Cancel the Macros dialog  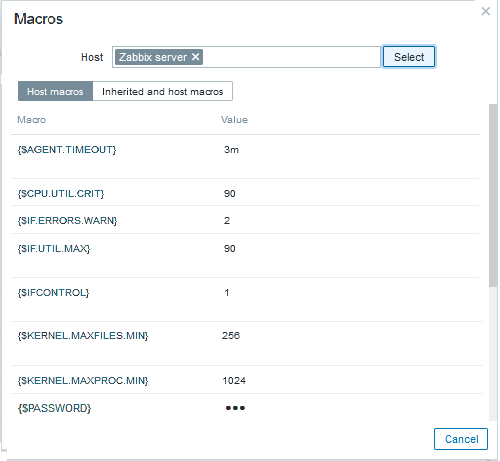pyautogui.click(x=461, y=439)
